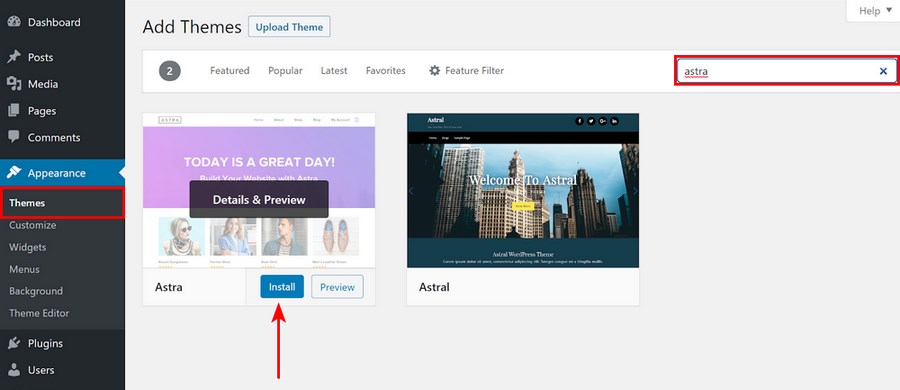Image resolution: width=900 pixels, height=390 pixels.
Task: Switch to the Featured themes tab
Action: 230,71
